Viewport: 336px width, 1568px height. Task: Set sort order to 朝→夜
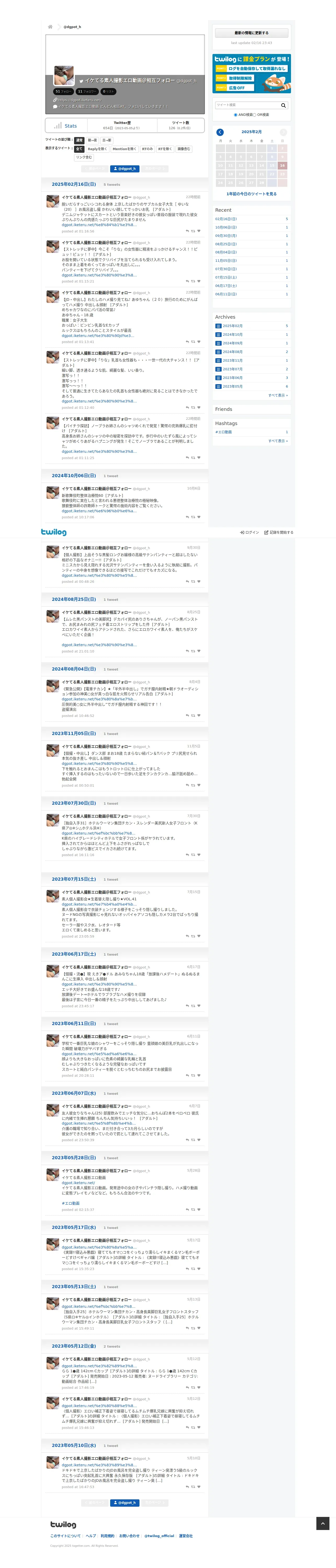pos(92,140)
